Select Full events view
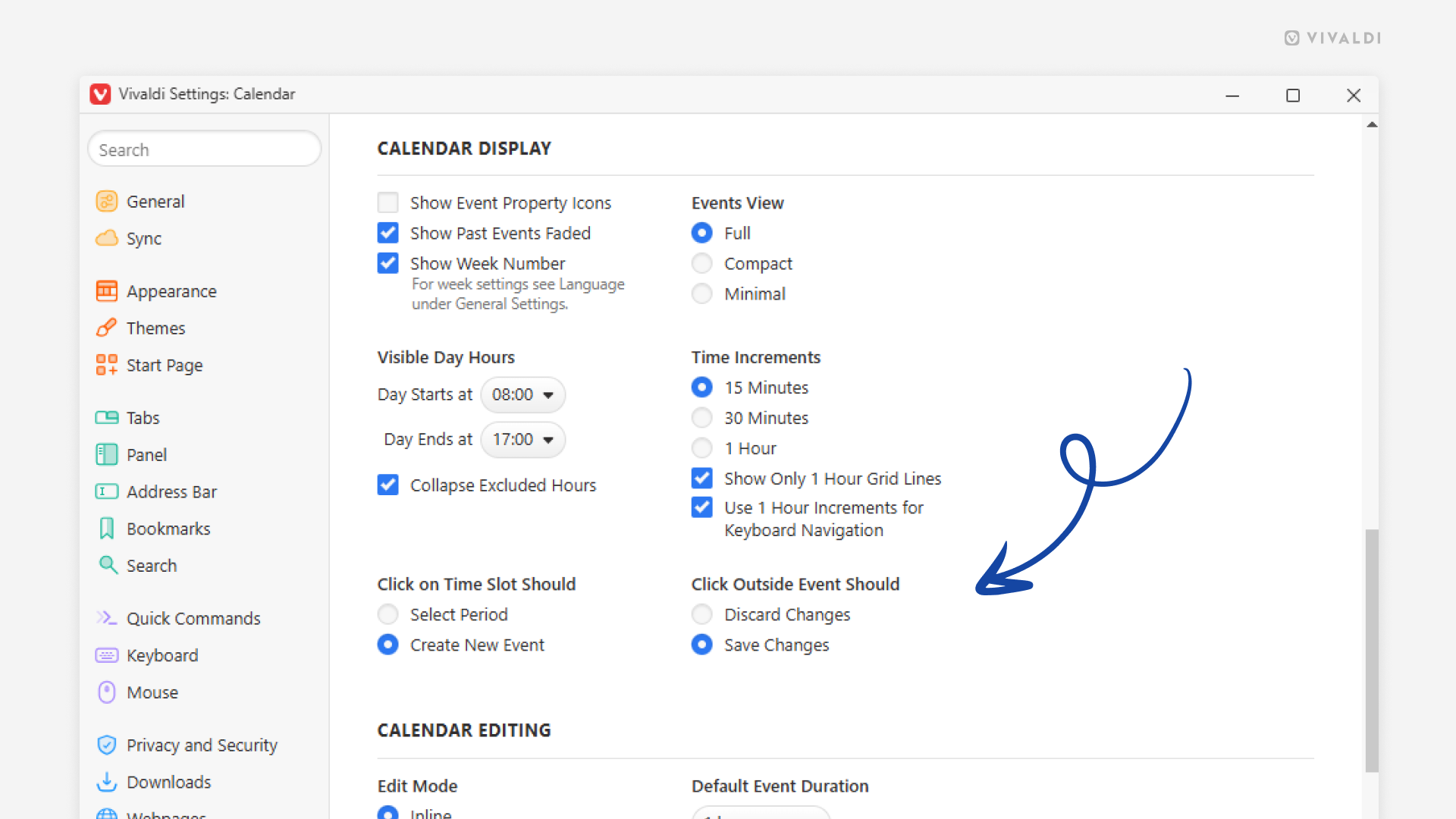 702,233
